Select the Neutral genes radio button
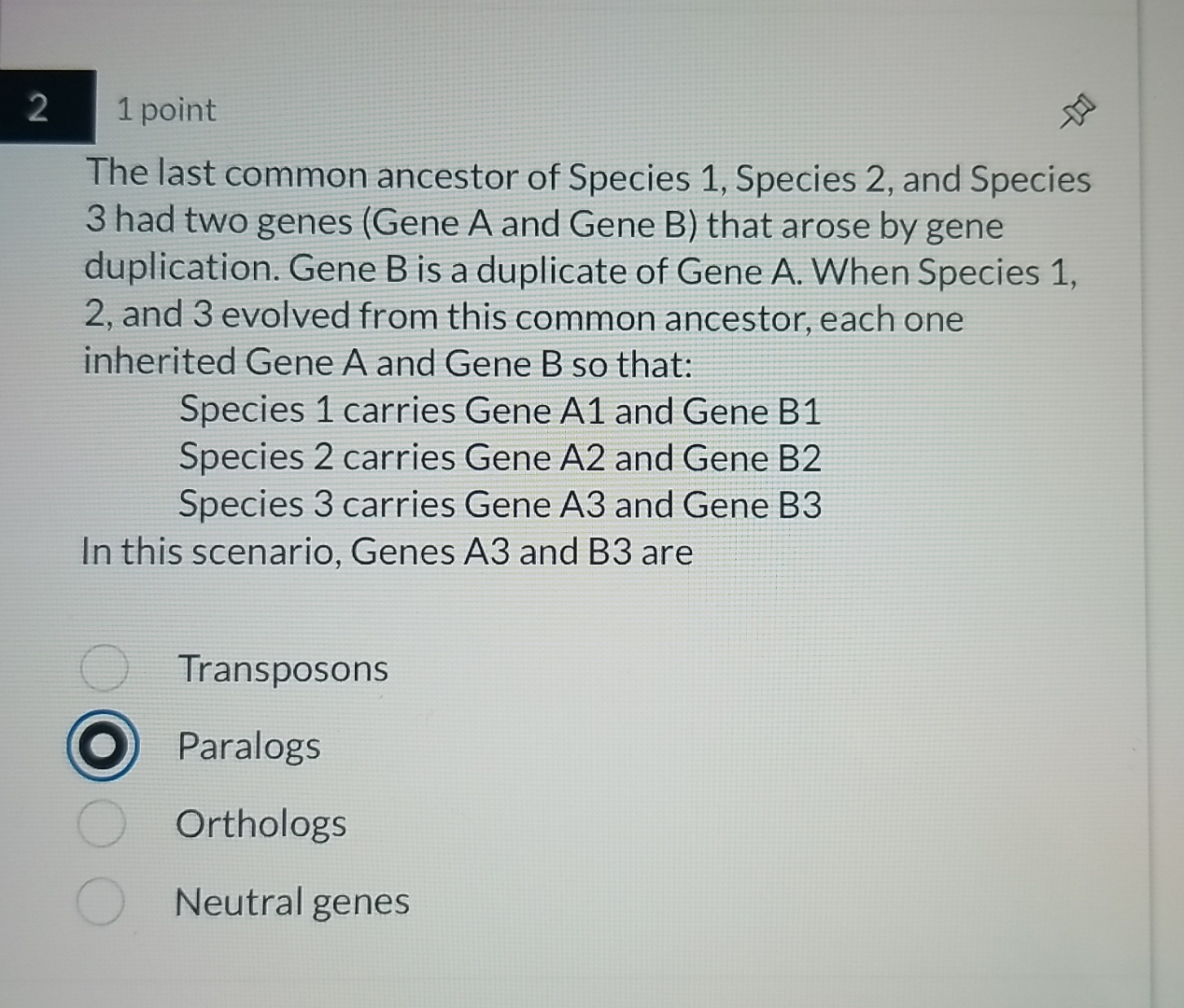This screenshot has width=1184, height=1008. 103,902
